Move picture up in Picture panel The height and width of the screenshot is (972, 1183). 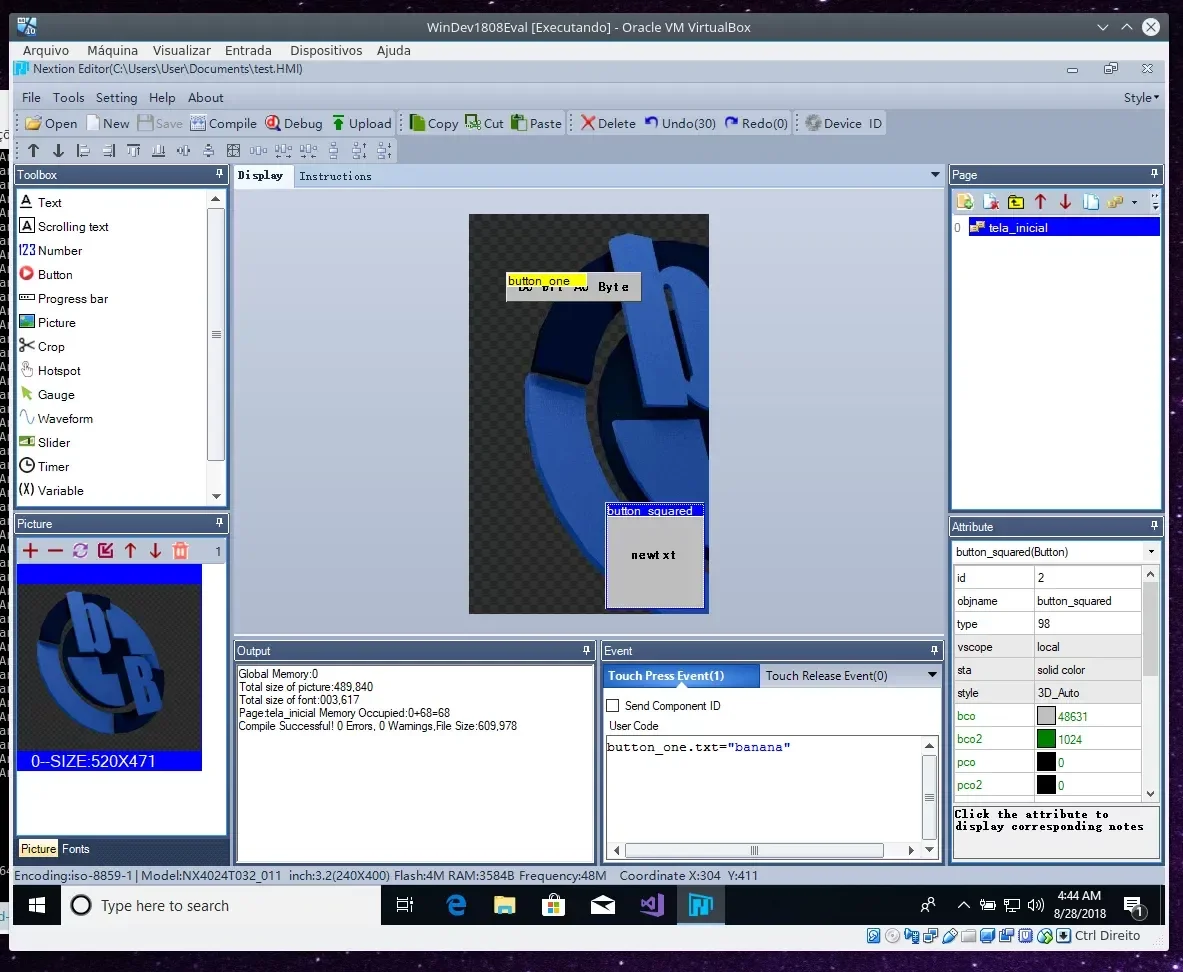[131, 550]
